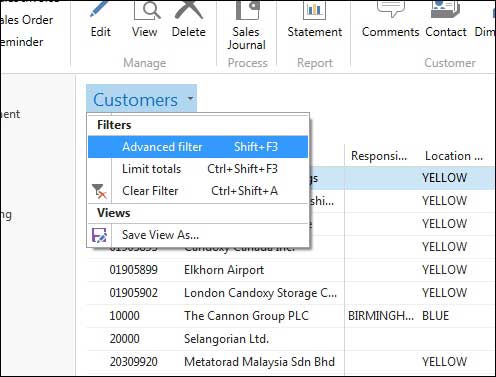Select the Elkhorn Airport customer row
Image resolution: width=496 pixels, height=377 pixels.
coord(290,270)
